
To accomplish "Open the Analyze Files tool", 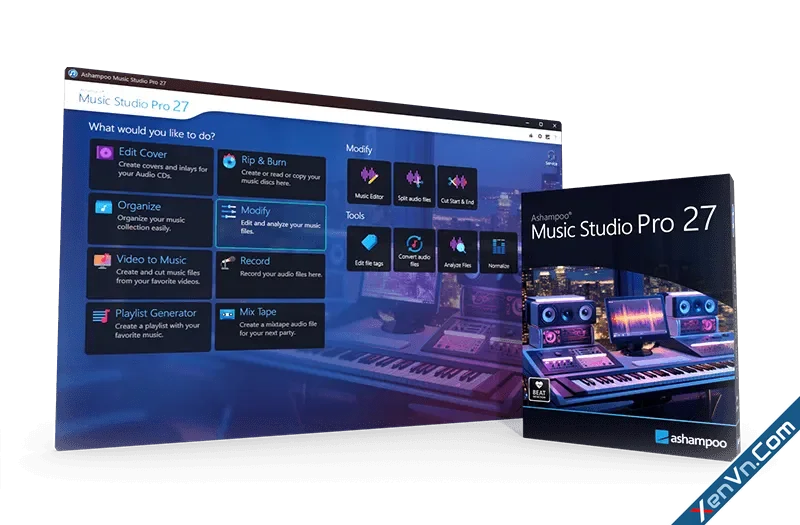I will pyautogui.click(x=458, y=251).
